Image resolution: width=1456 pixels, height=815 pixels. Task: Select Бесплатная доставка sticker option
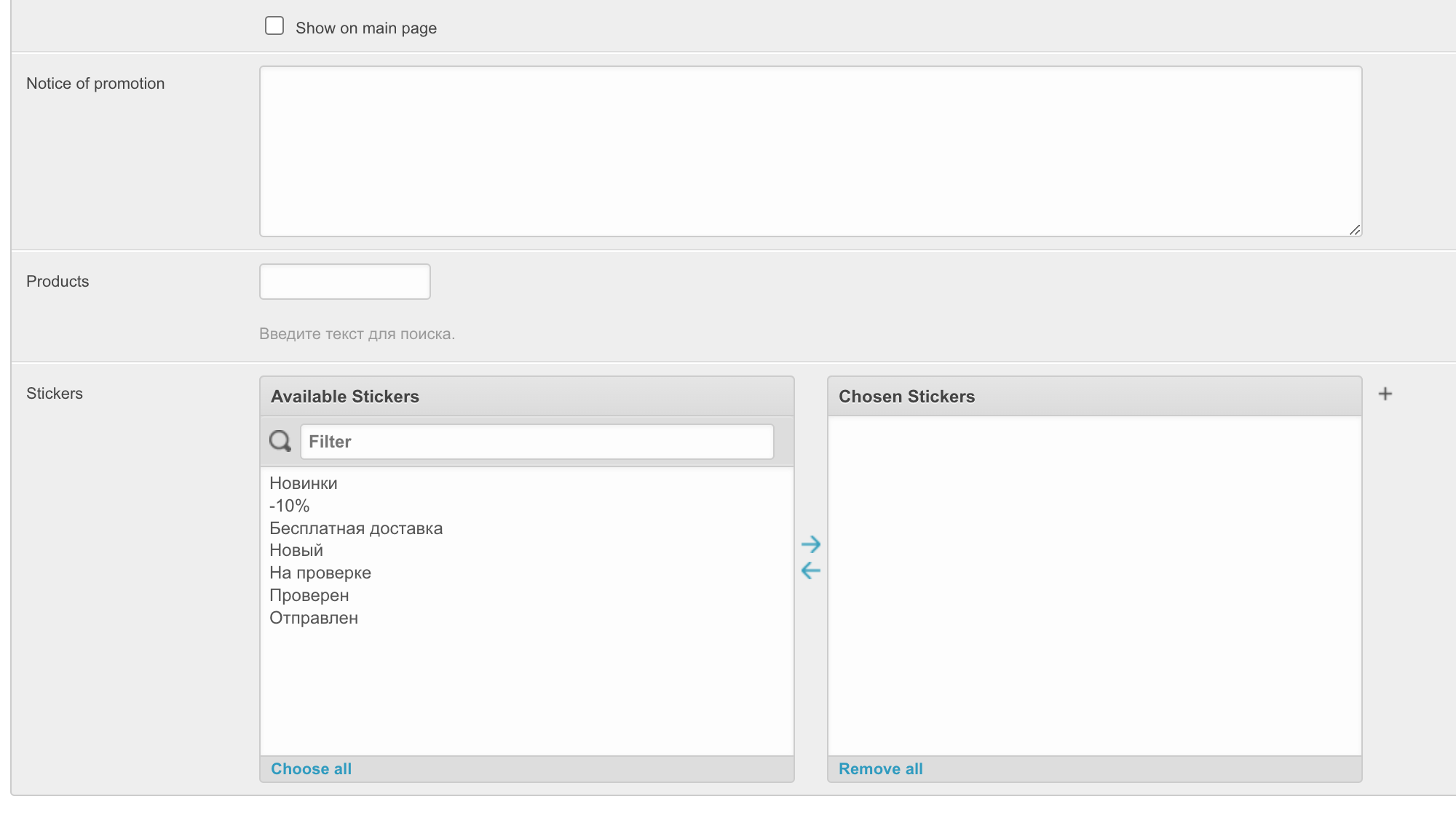356,528
